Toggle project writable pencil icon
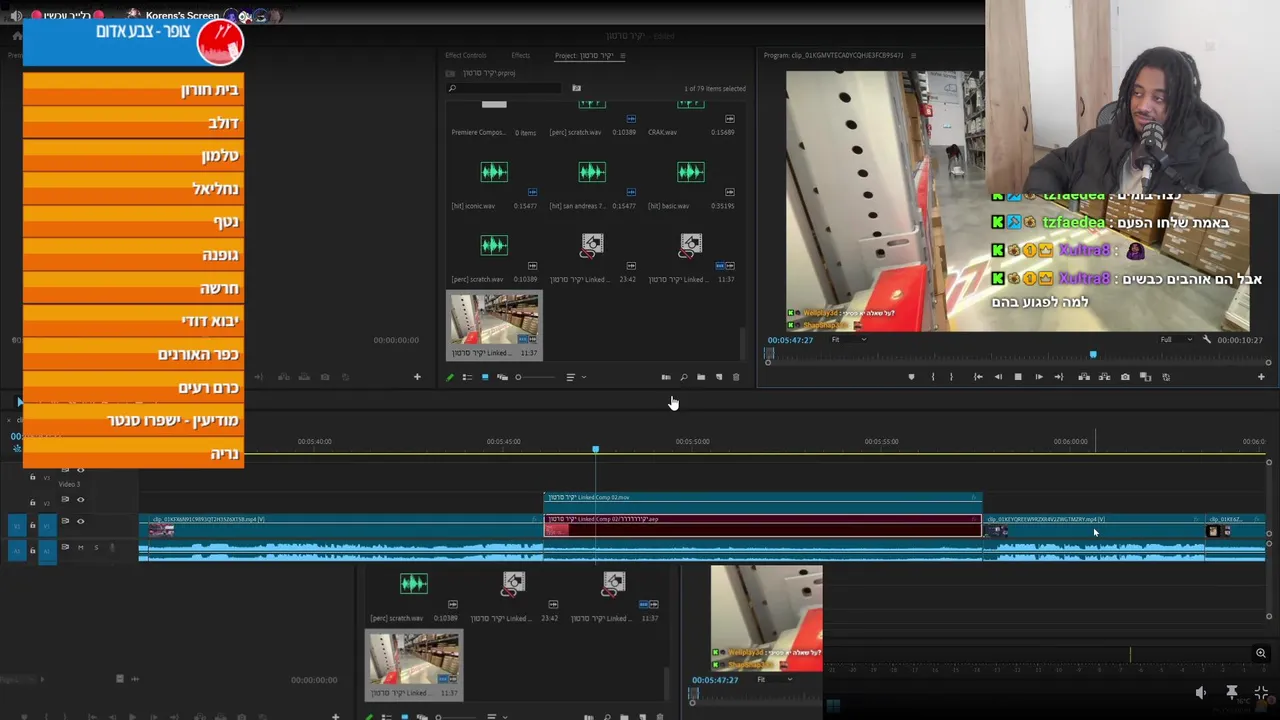1280x720 pixels. (450, 377)
